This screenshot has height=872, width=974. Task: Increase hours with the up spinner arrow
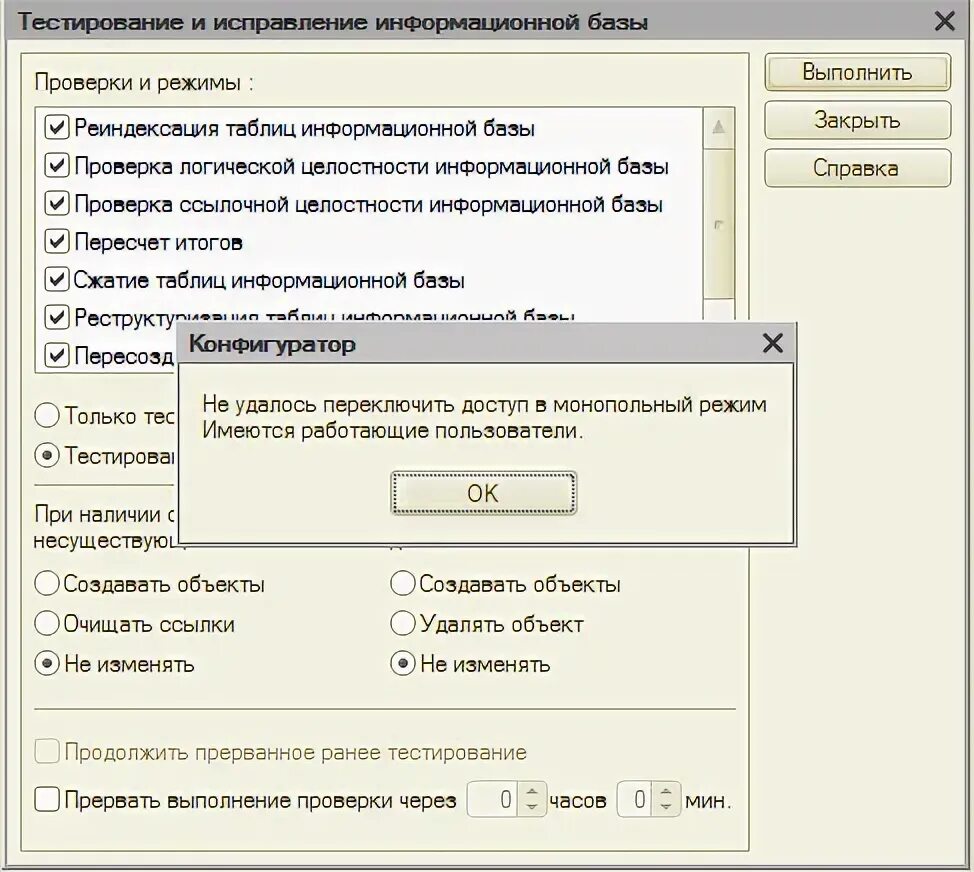[x=532, y=791]
